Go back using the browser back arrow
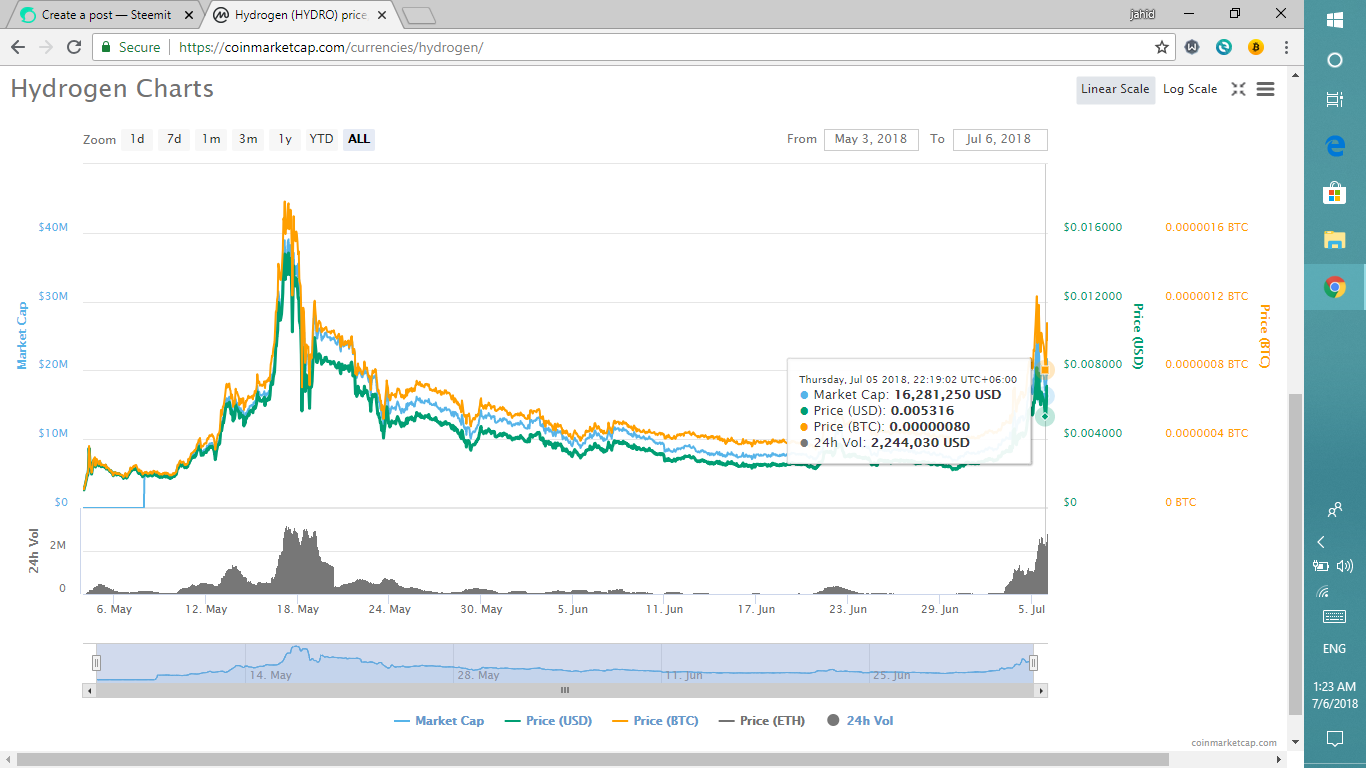 click(x=17, y=47)
